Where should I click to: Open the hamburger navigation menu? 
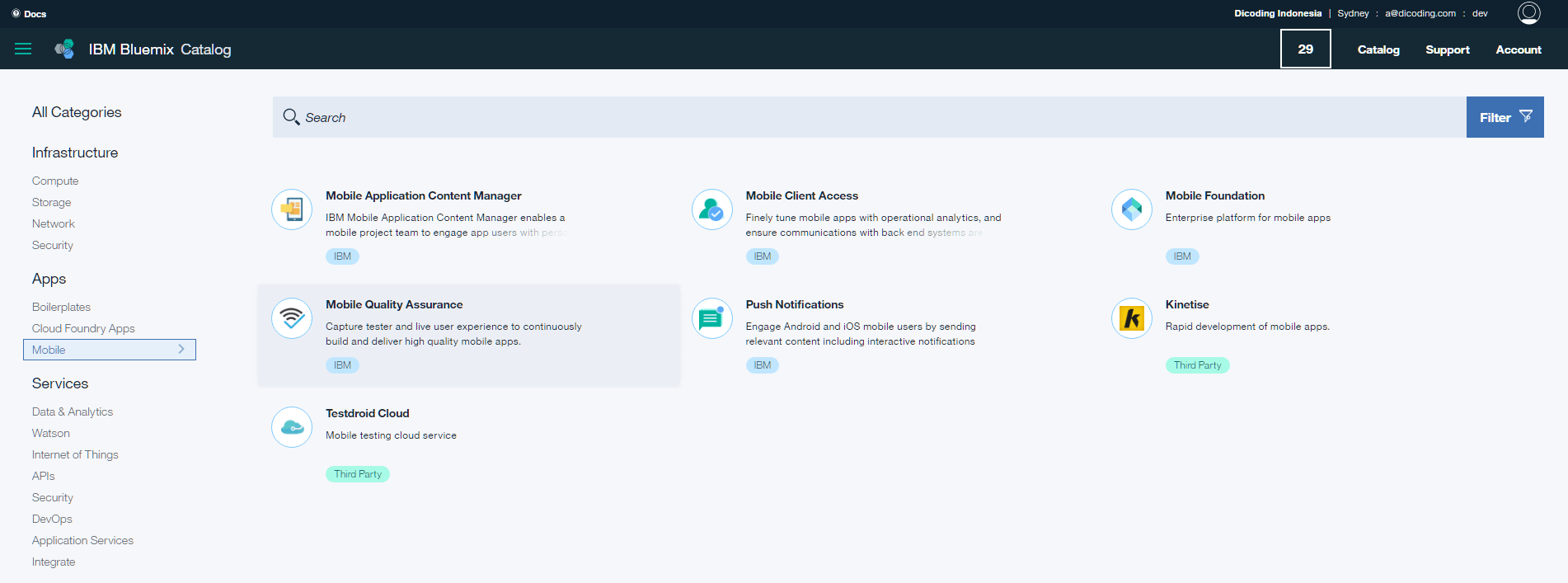(x=23, y=49)
